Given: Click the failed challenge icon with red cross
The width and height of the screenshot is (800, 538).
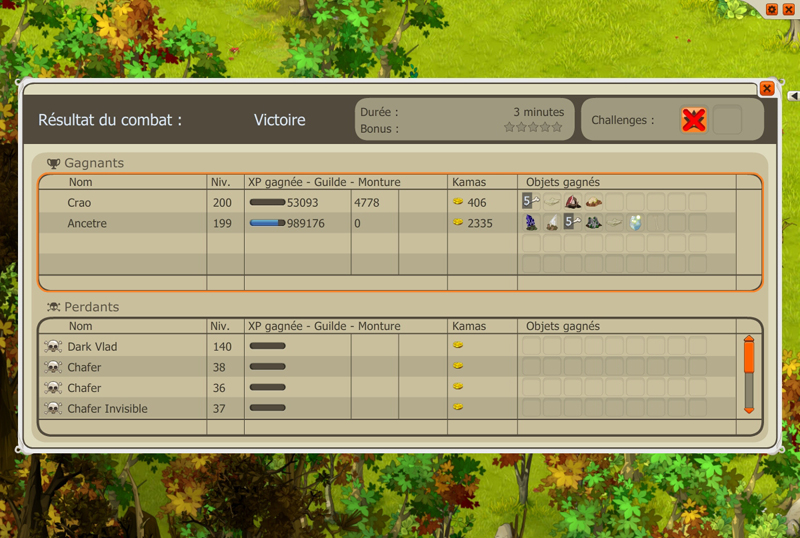Looking at the screenshot, I should [x=694, y=120].
